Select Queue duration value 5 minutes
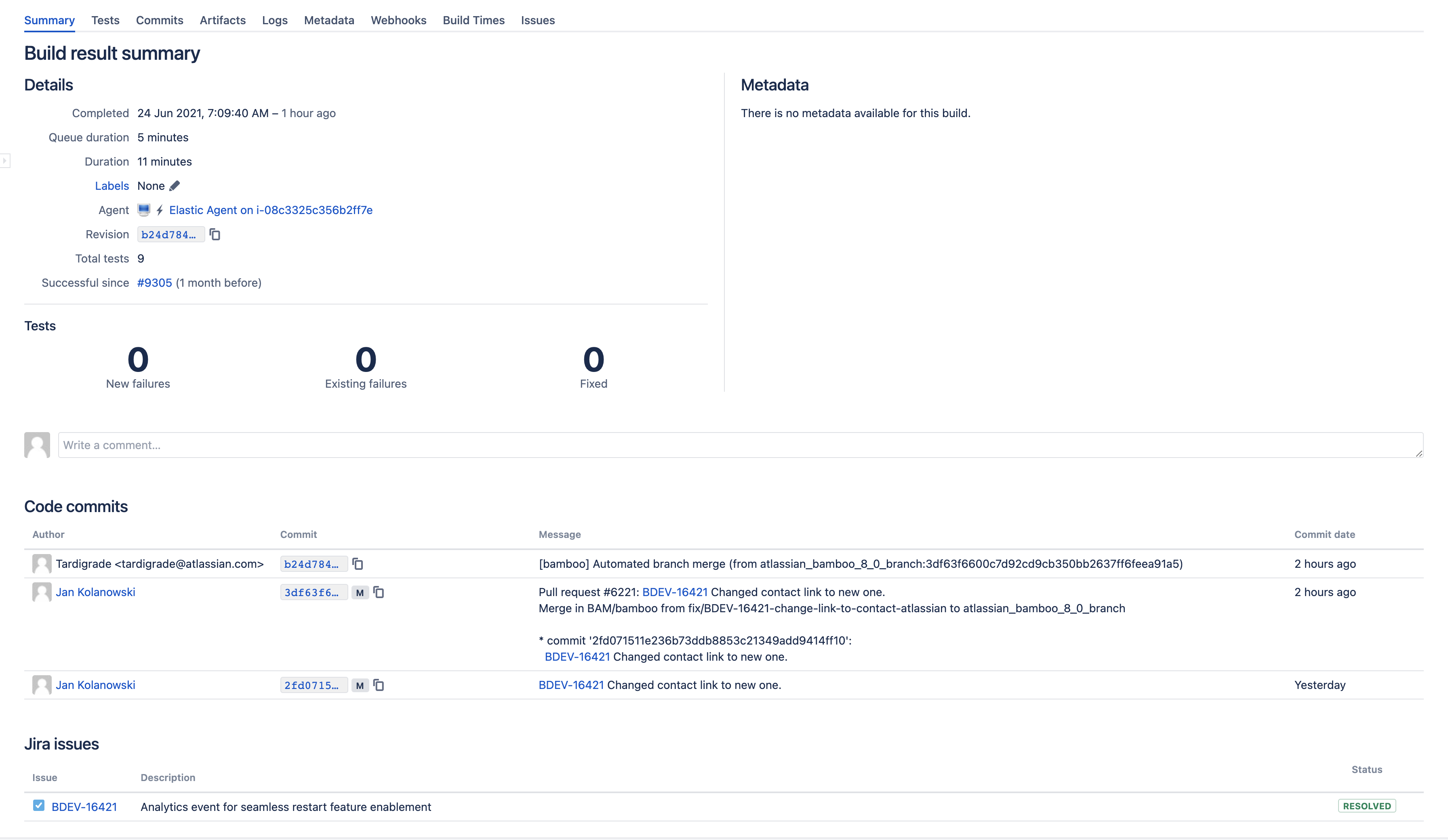The width and height of the screenshot is (1448, 840). click(x=162, y=137)
